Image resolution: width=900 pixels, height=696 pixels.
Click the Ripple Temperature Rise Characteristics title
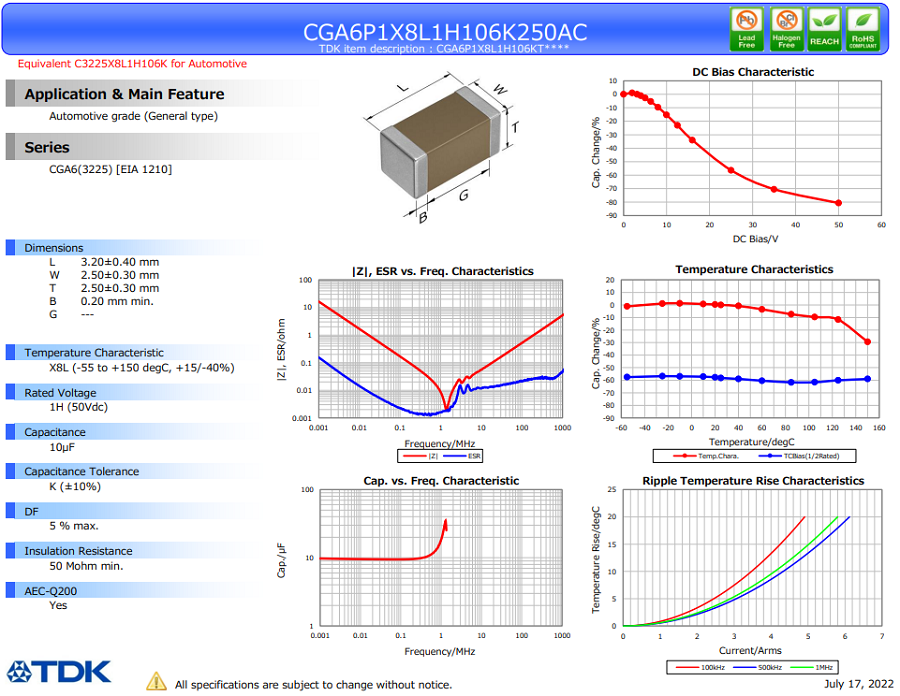tap(753, 481)
